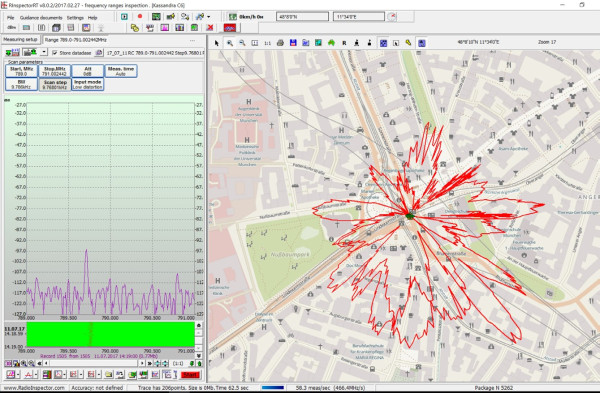Select the arrow pointer map tool
The height and width of the screenshot is (393, 600).
[x=217, y=43]
